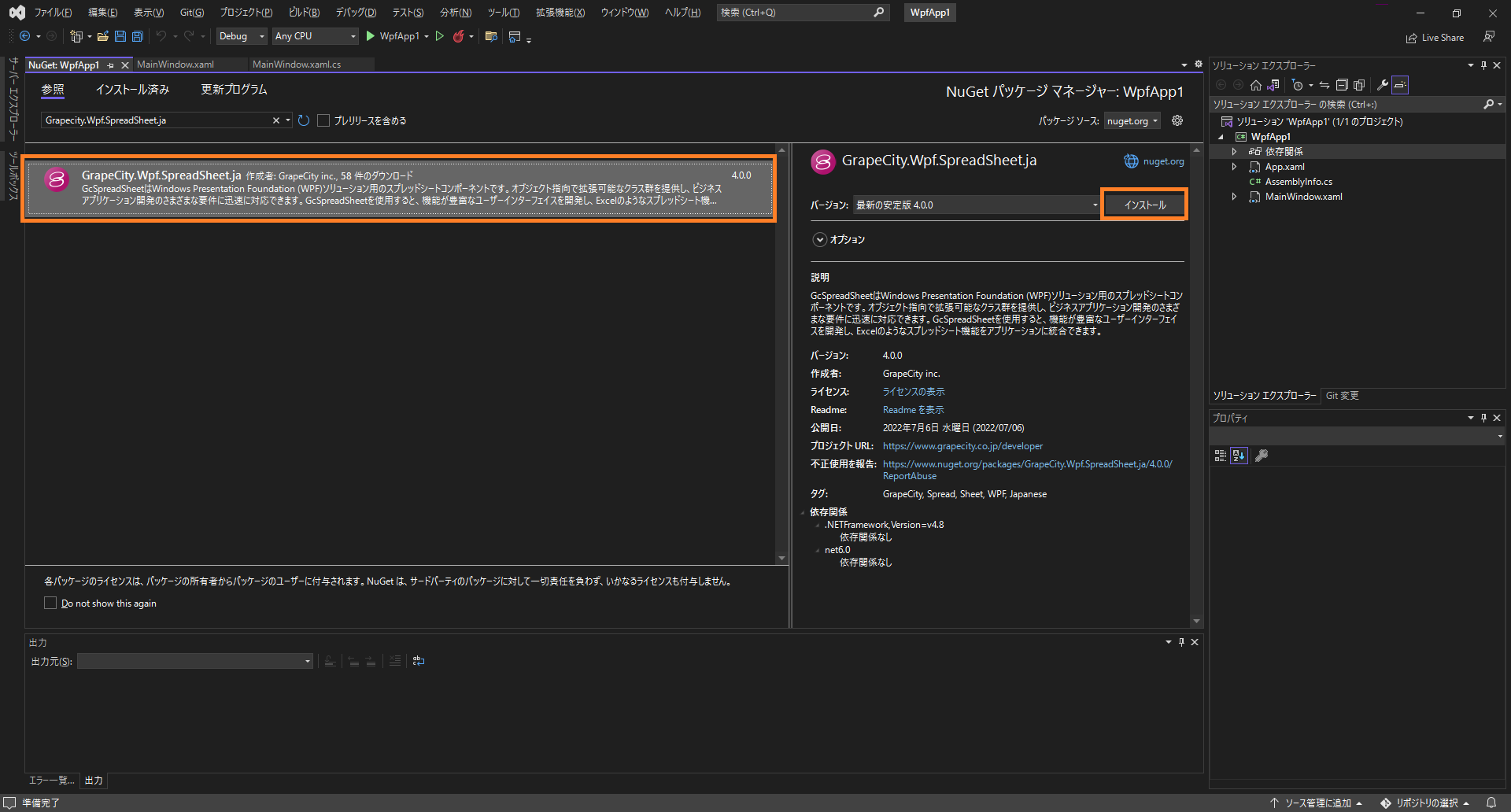This screenshot has width=1511, height=812.
Task: Select AssemblyInfo.cs in Solution Explorer
Action: pyautogui.click(x=1298, y=182)
